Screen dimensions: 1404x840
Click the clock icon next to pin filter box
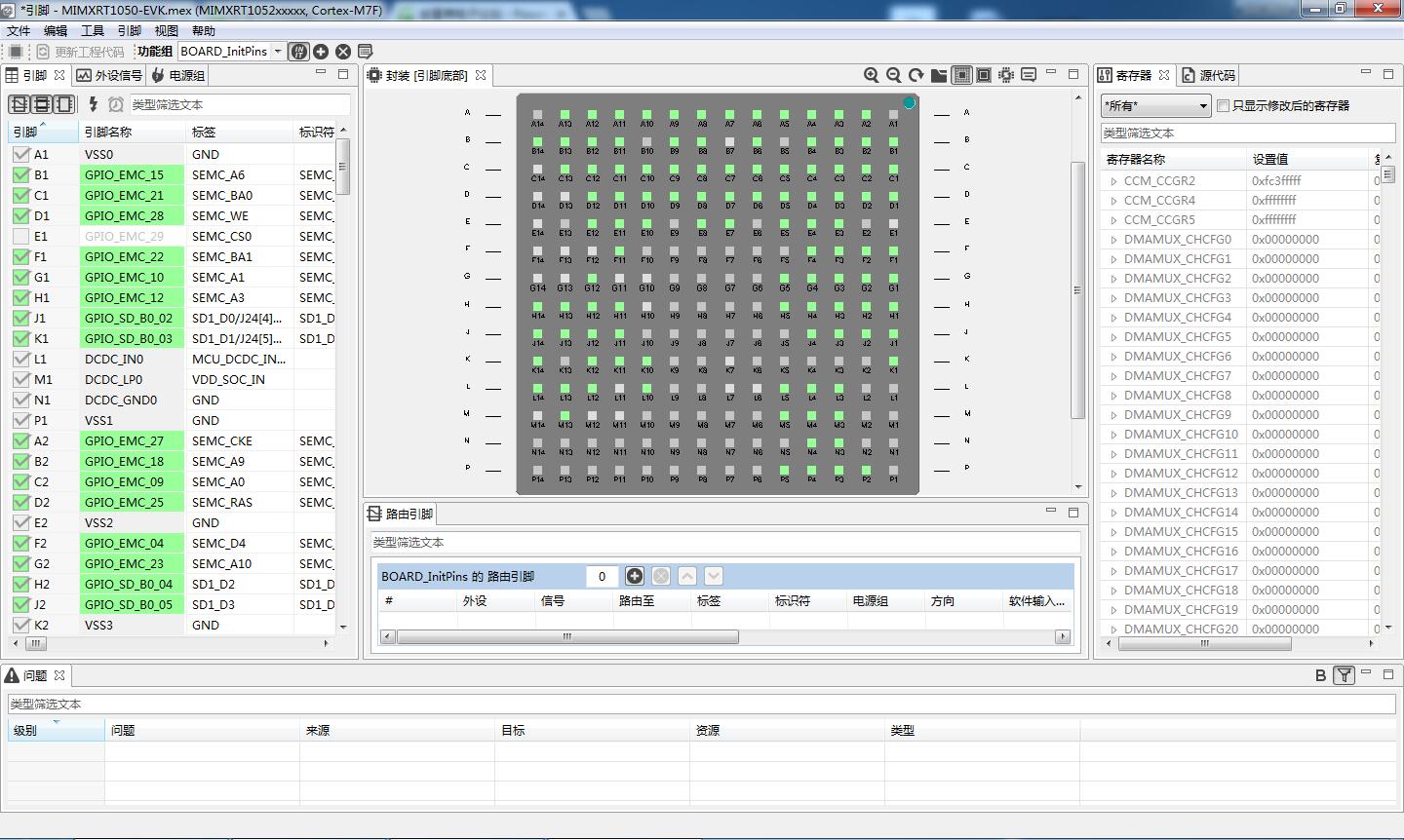(x=116, y=104)
